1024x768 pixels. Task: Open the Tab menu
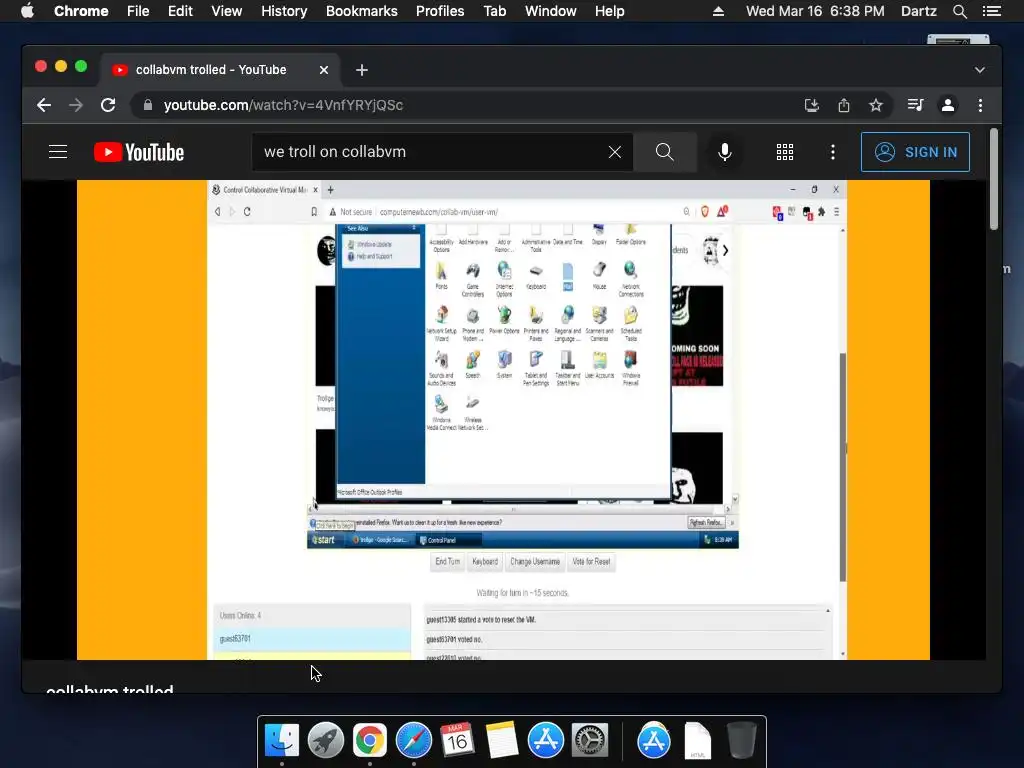494,11
